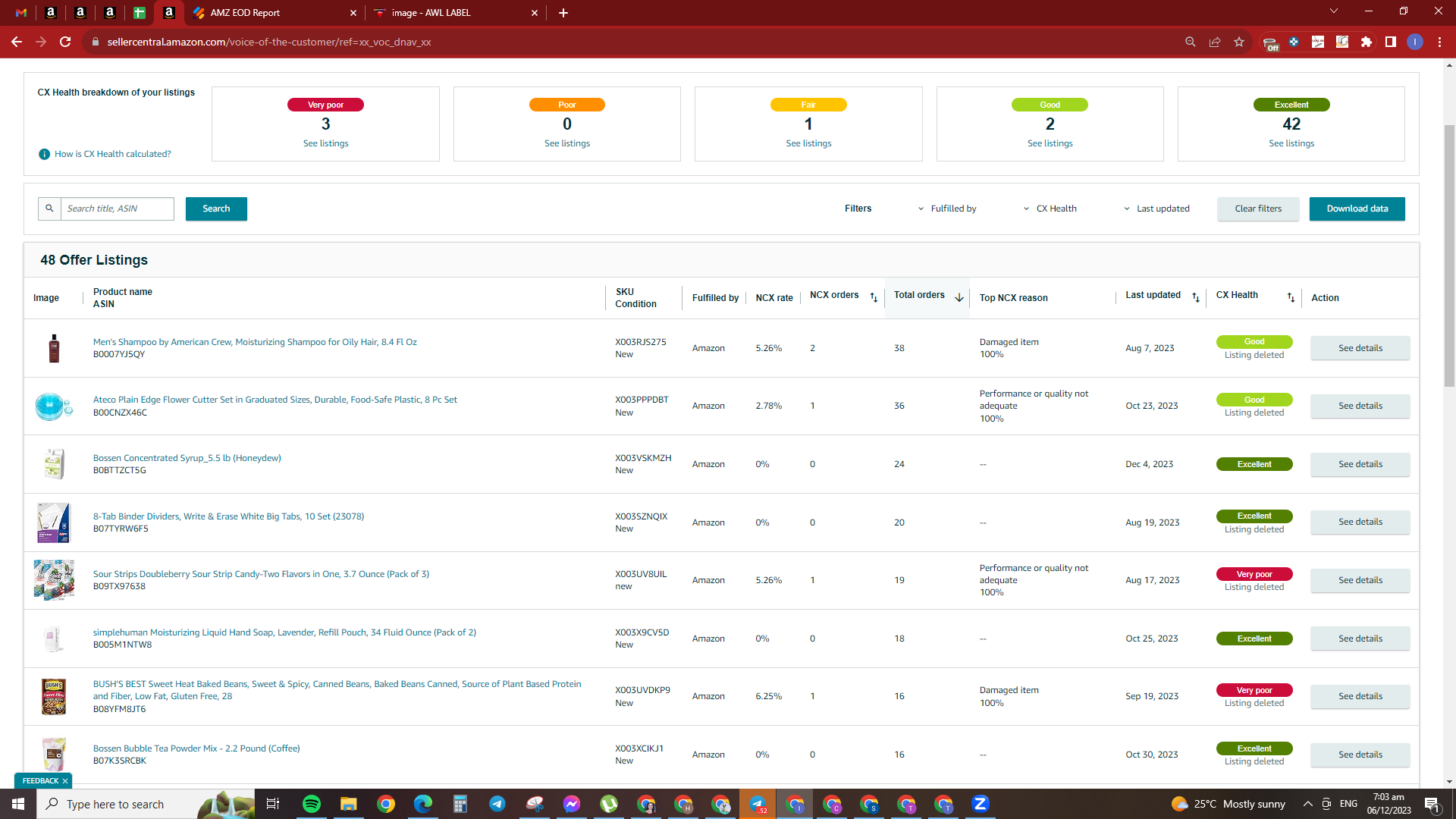Open the Ateco Plain Edge Flower Cutter listing
The width and height of the screenshot is (1456, 819).
(x=275, y=400)
